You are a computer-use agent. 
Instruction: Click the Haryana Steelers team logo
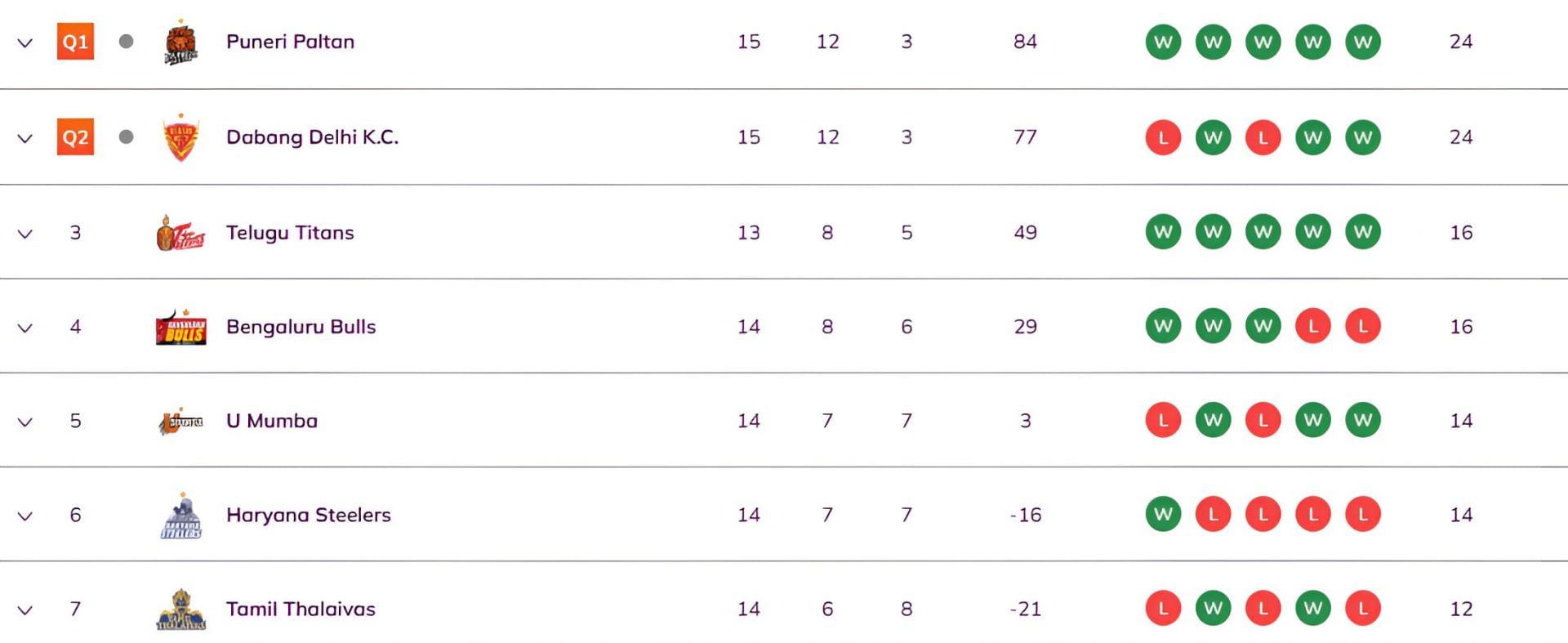(180, 516)
